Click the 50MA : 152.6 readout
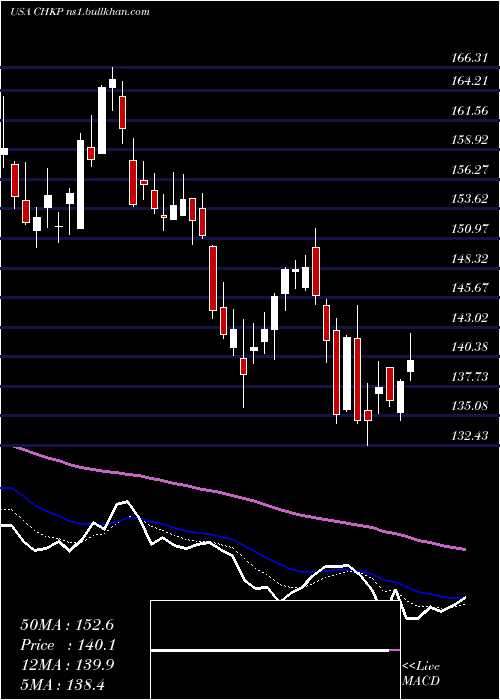The height and width of the screenshot is (700, 500). pos(67,625)
